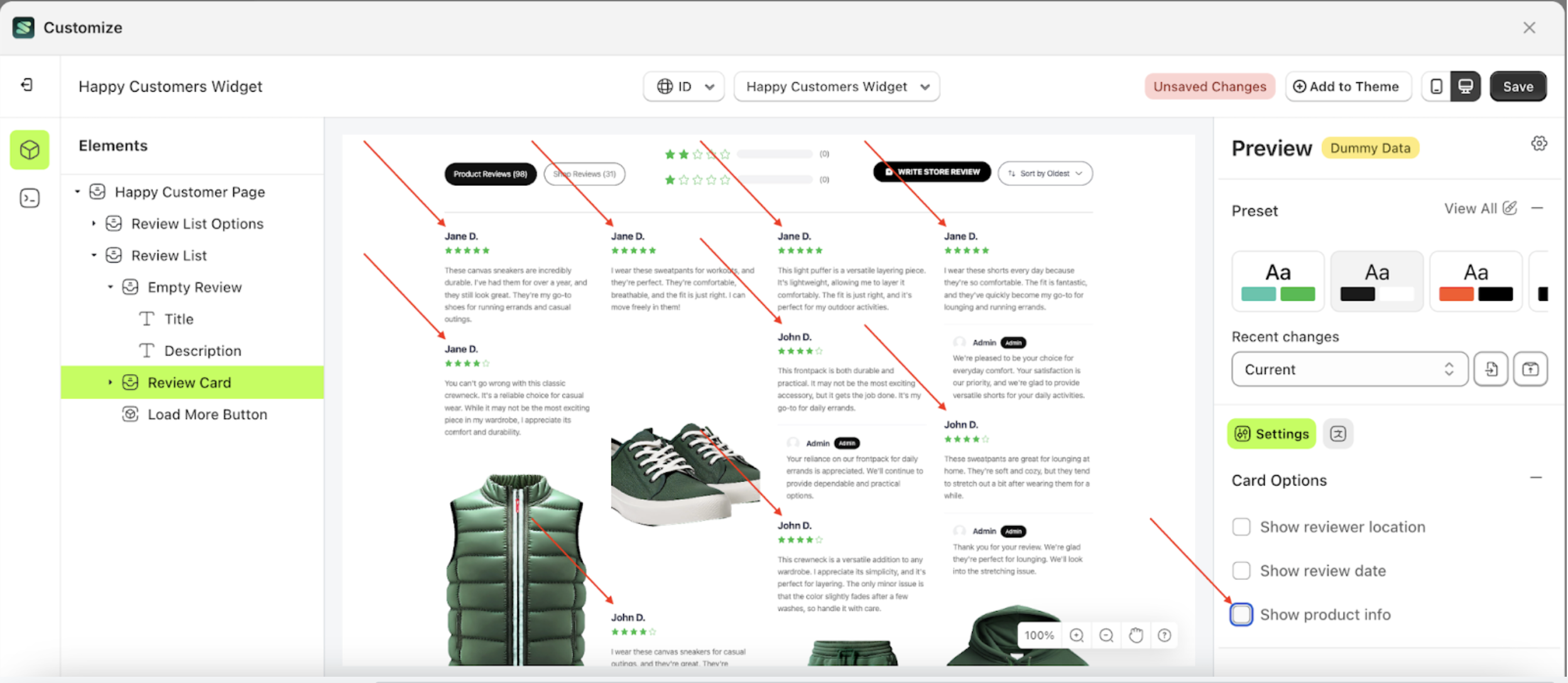This screenshot has width=1568, height=683.
Task: Open the ID dropdown
Action: pos(683,86)
